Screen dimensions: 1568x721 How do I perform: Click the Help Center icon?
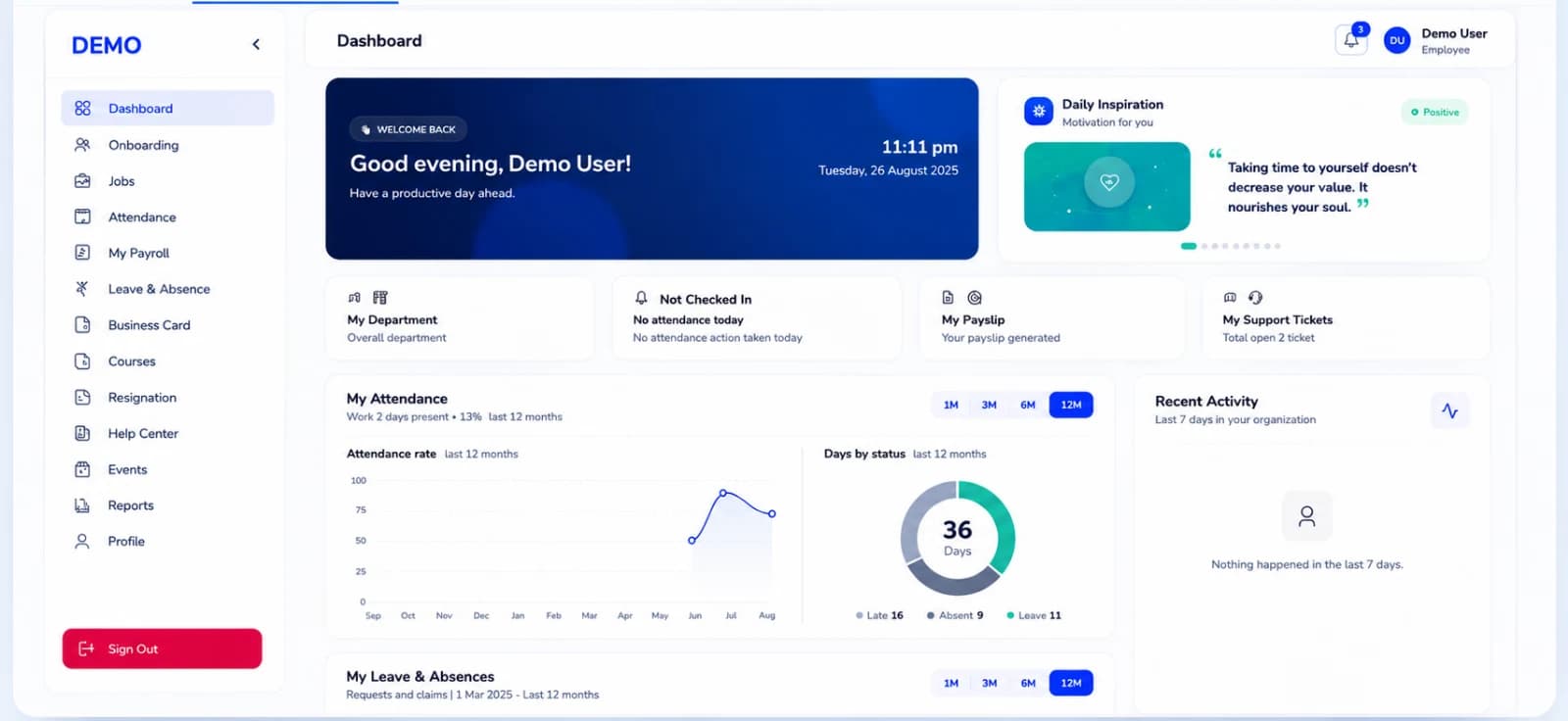pyautogui.click(x=82, y=433)
